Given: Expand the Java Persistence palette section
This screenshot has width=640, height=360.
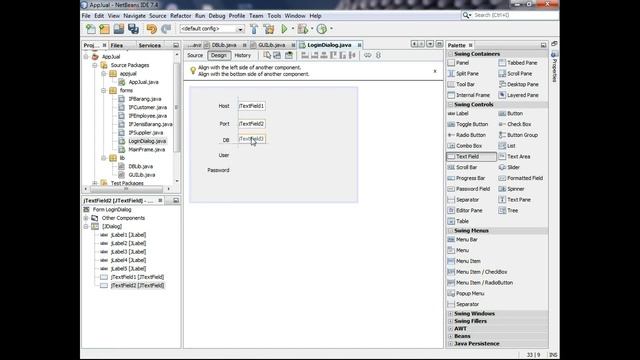Looking at the screenshot, I should [x=451, y=344].
